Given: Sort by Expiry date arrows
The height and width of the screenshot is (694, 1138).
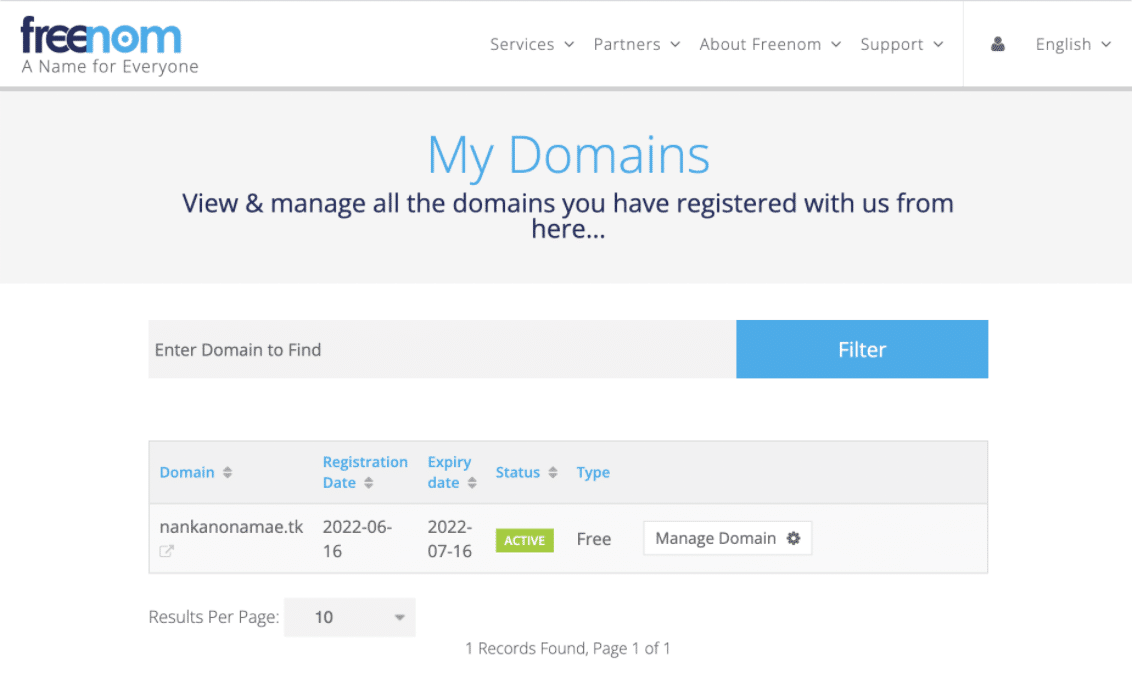Looking at the screenshot, I should tap(472, 483).
